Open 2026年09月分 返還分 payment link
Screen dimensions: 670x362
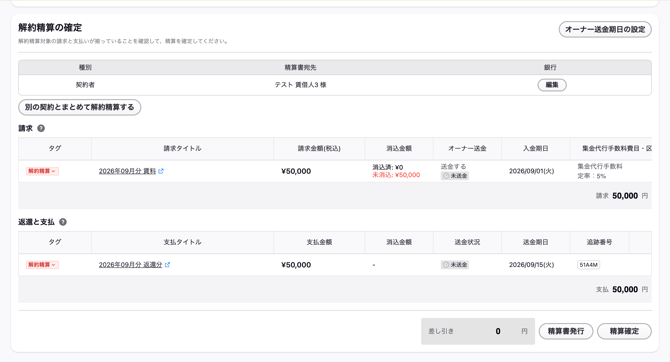130,265
